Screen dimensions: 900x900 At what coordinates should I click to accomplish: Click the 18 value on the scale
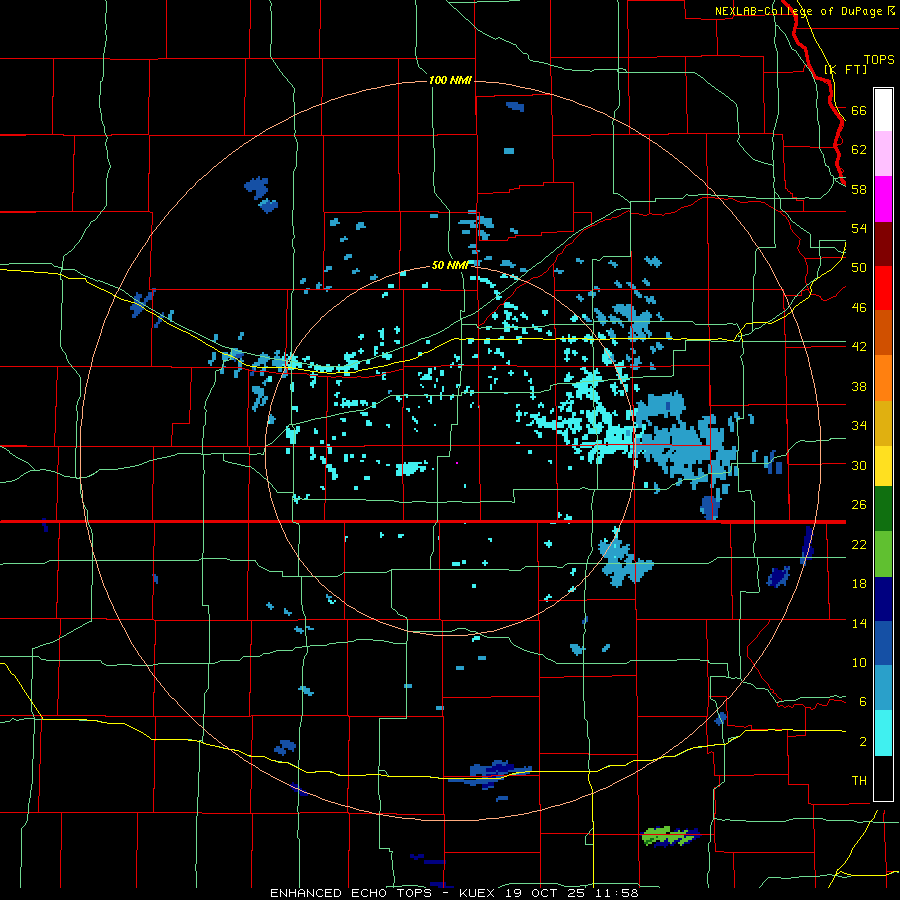[859, 584]
